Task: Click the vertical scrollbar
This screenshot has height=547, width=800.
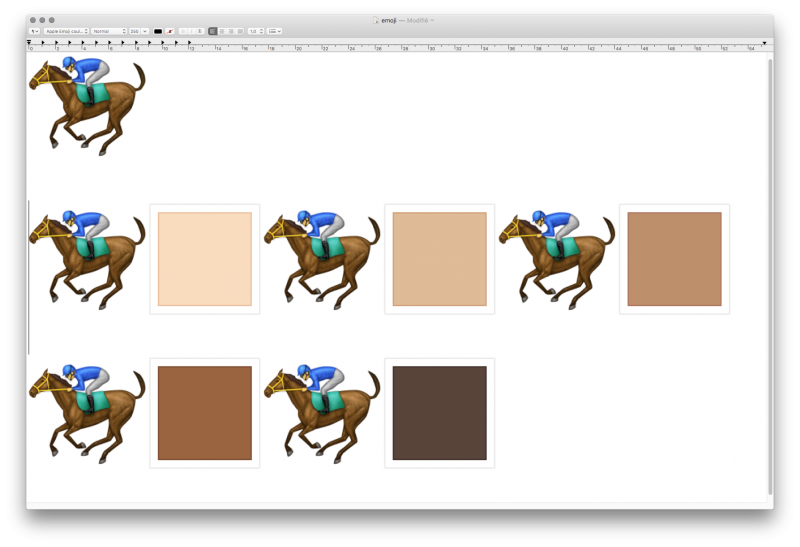Action: 770,277
